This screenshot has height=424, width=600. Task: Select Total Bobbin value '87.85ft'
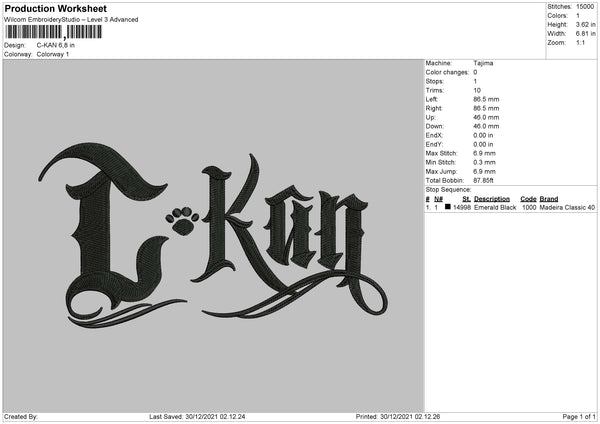483,181
